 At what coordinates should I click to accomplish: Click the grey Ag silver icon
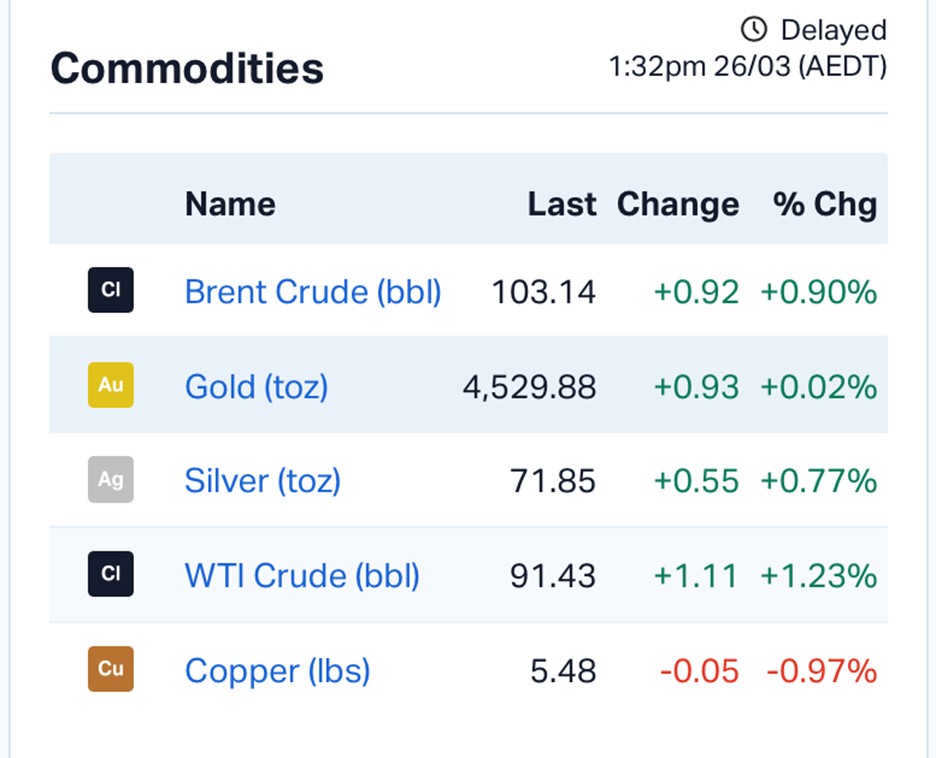110,480
